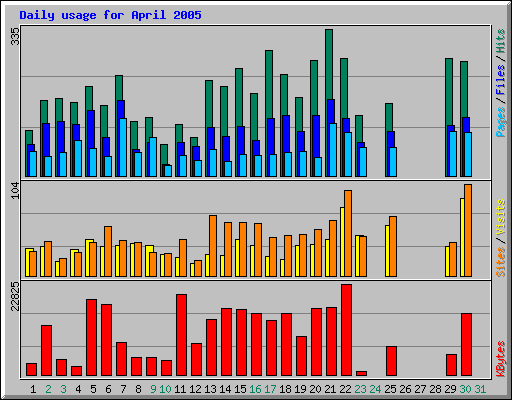Select day label 29

coord(450,389)
